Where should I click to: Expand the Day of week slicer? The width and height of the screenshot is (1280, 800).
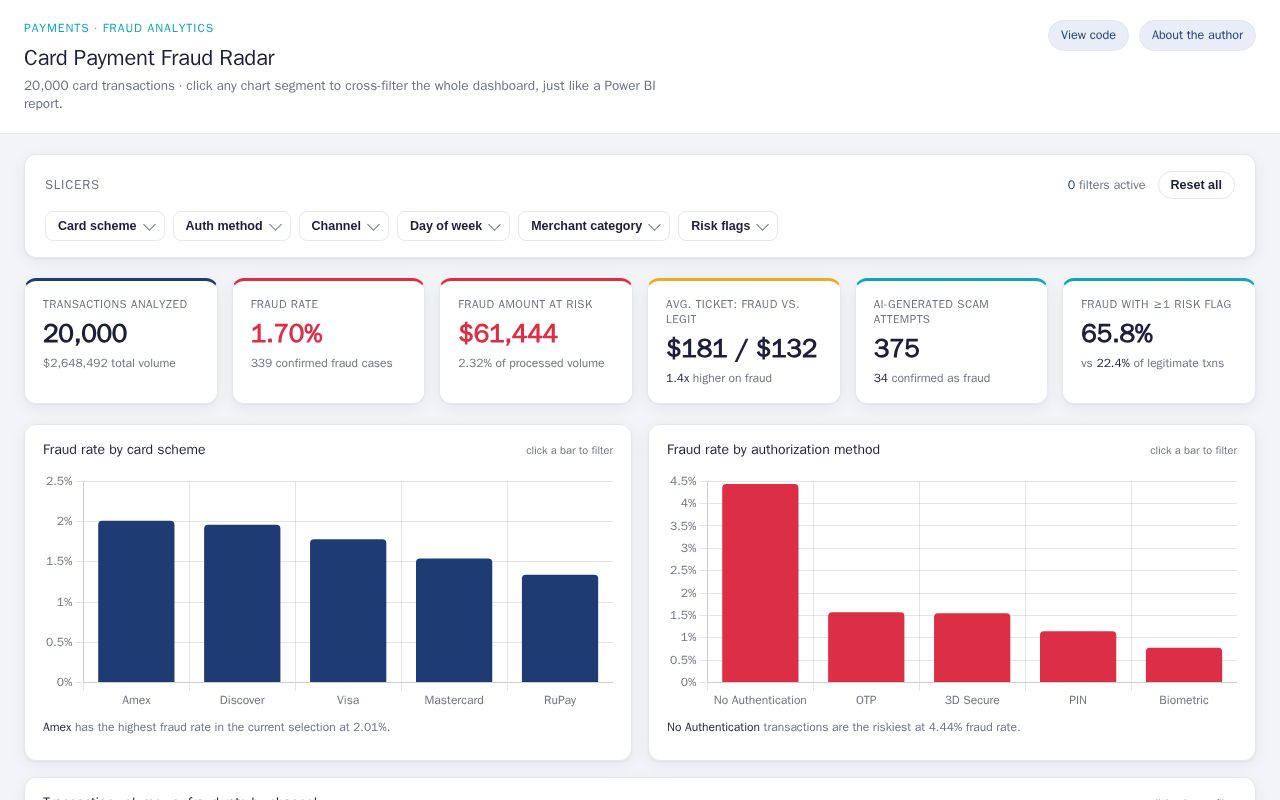[453, 226]
